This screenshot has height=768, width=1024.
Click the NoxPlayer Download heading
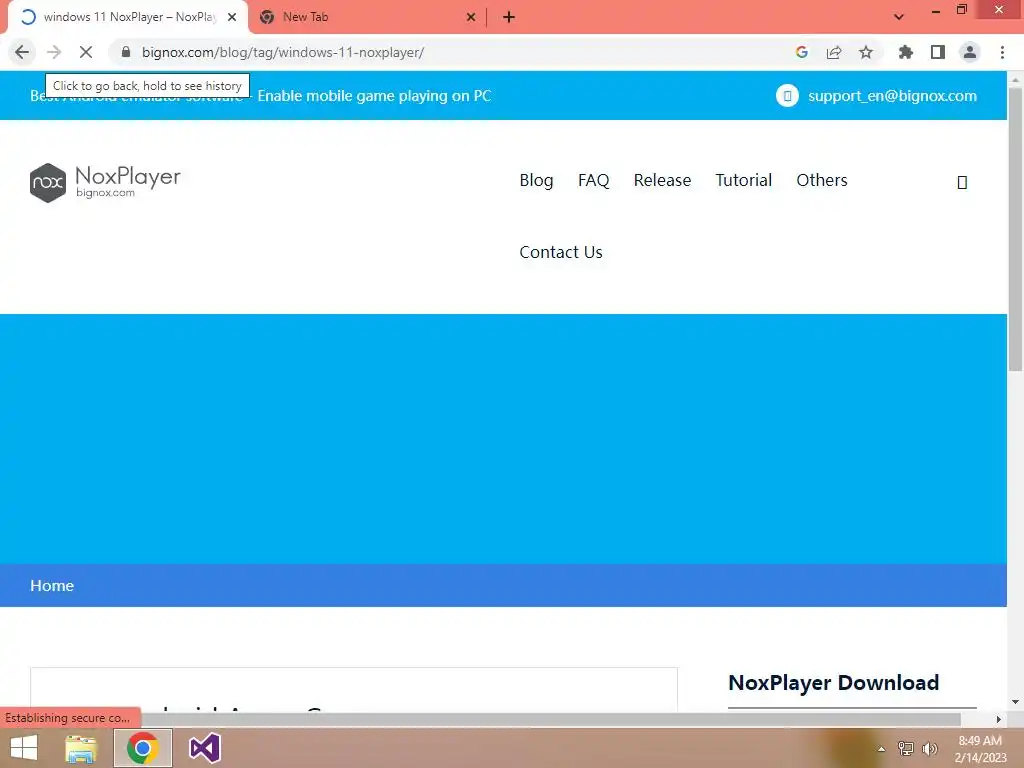pyautogui.click(x=833, y=682)
